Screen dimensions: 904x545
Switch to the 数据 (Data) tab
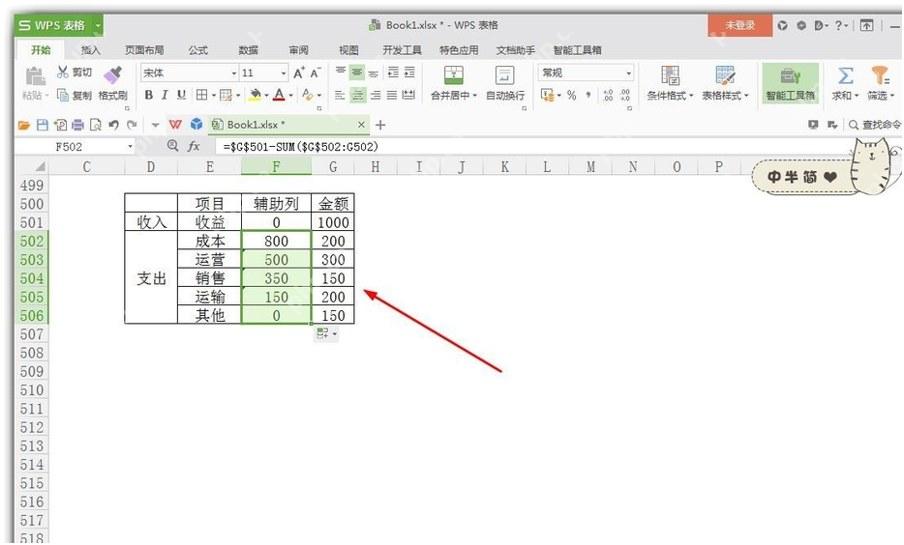[248, 50]
